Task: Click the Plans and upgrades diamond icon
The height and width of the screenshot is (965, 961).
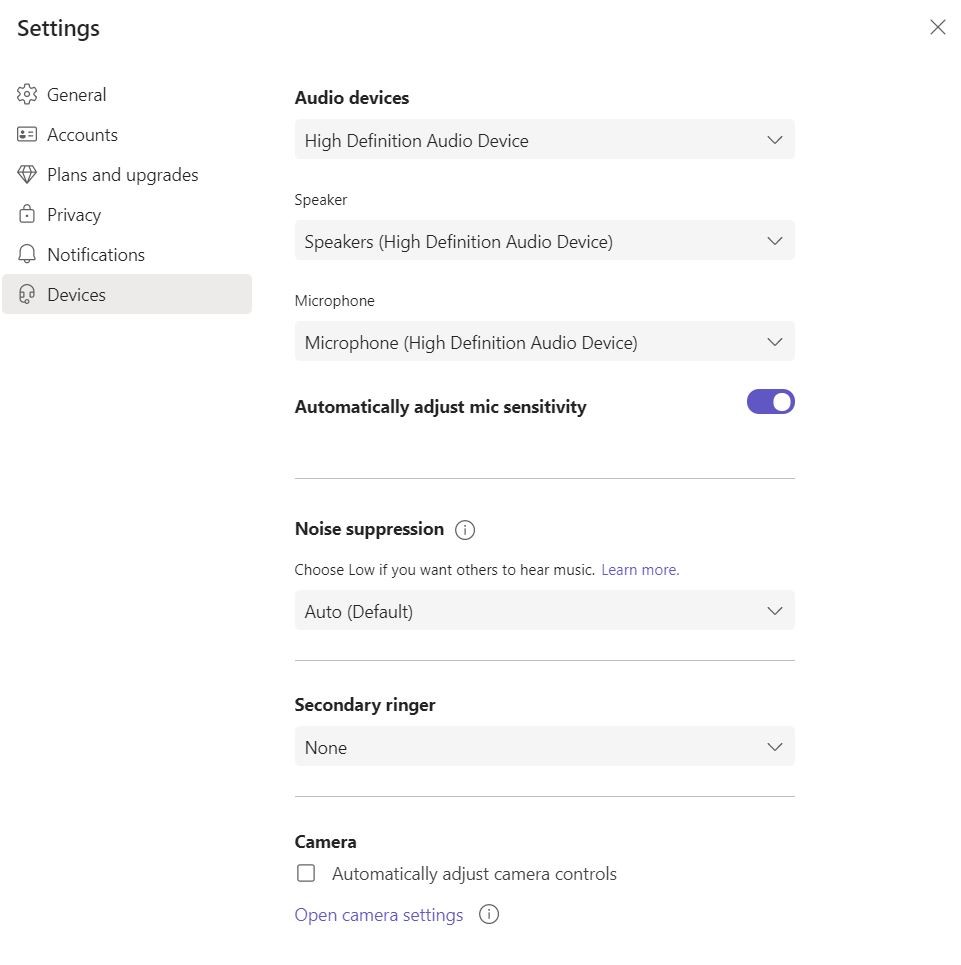Action: 27,175
